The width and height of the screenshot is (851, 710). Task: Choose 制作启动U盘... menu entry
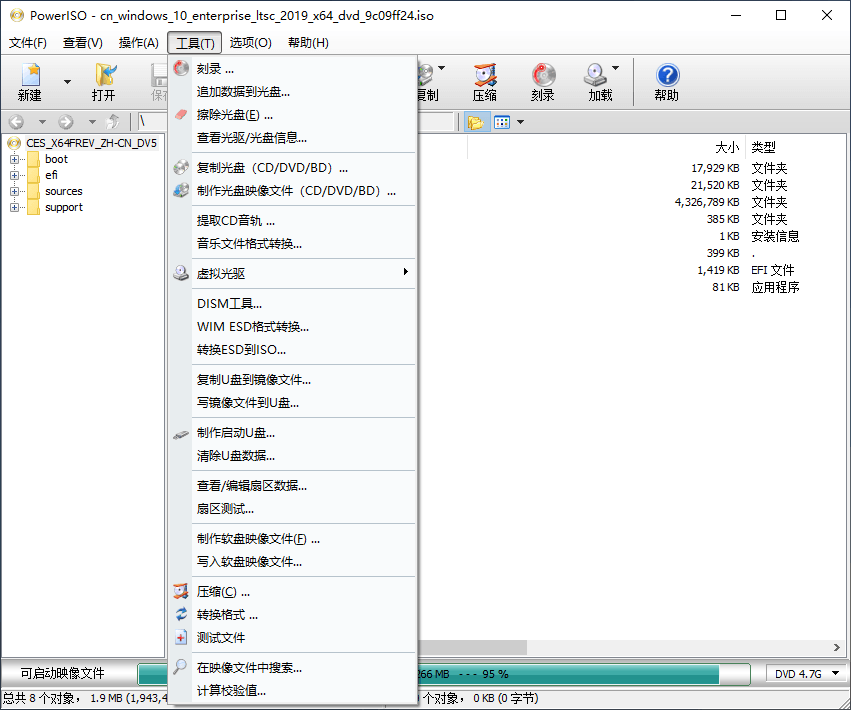coord(293,433)
